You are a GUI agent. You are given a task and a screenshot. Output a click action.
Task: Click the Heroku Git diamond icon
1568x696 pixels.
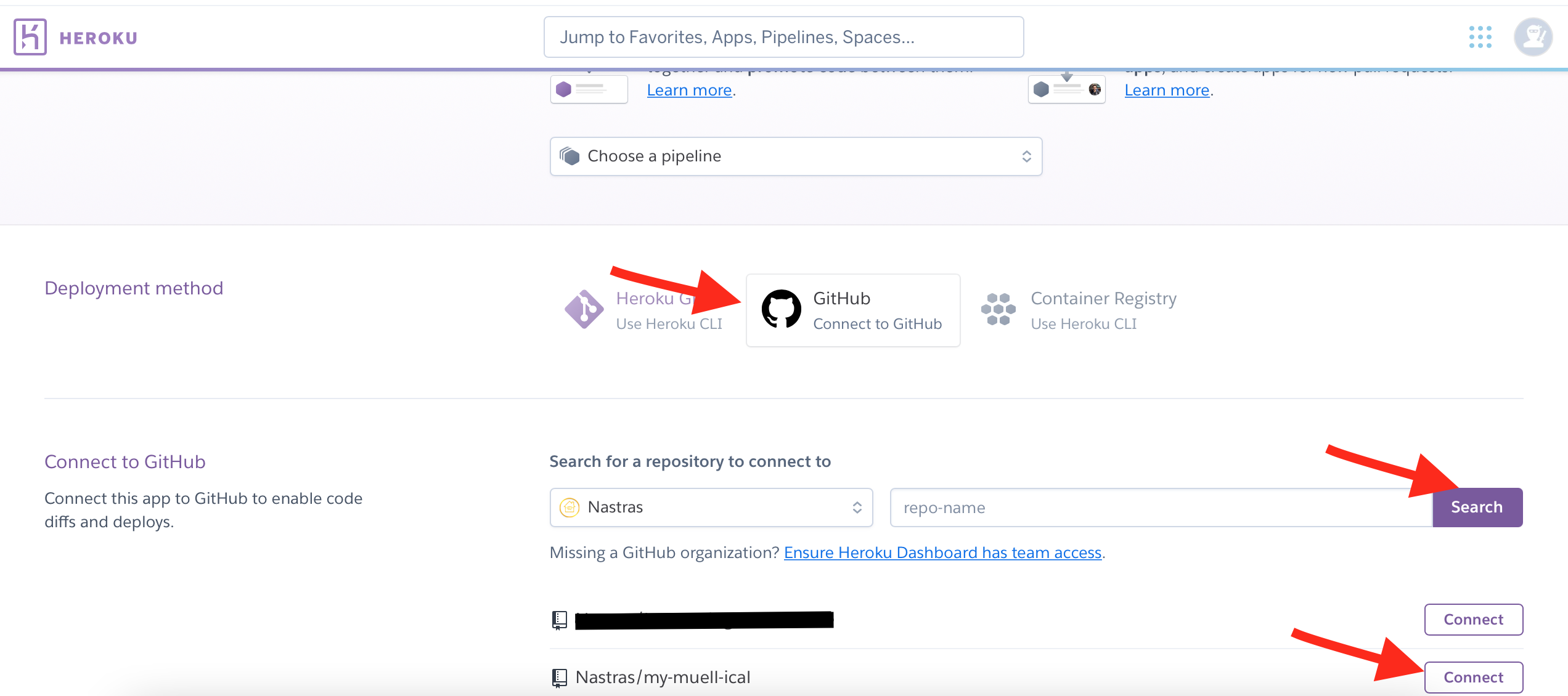pos(584,309)
